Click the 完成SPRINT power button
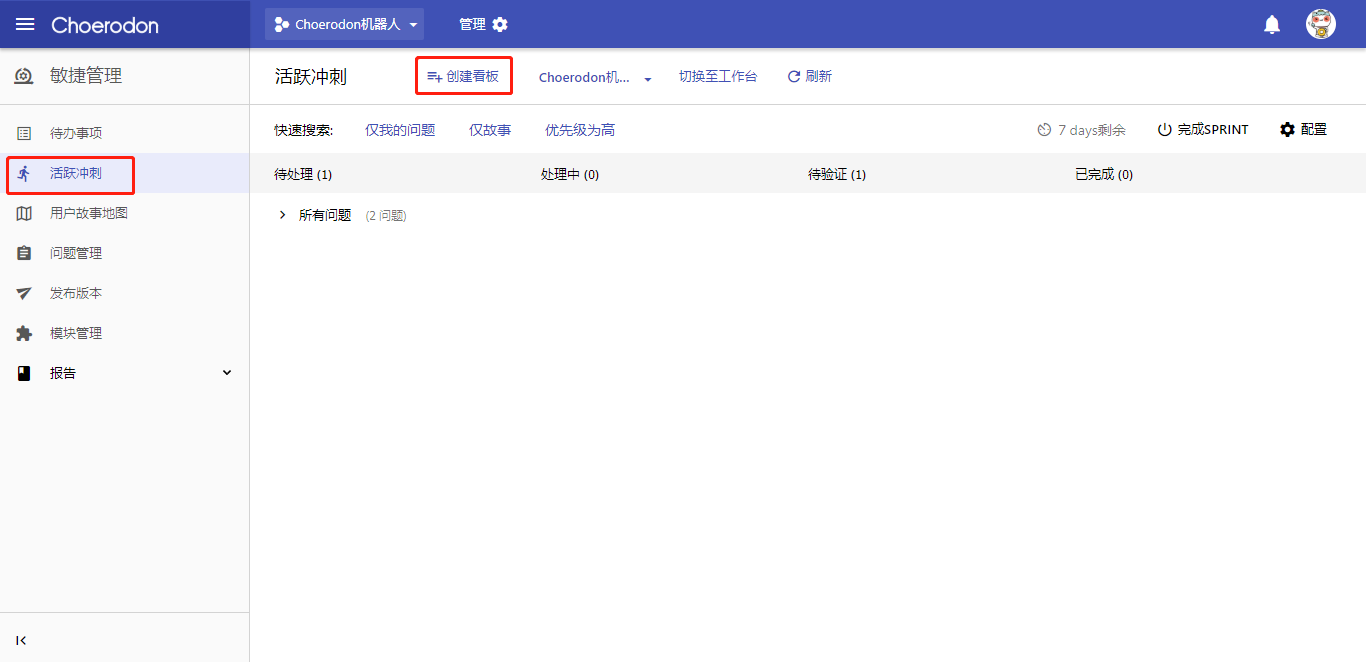This screenshot has width=1366, height=662. tap(1202, 130)
